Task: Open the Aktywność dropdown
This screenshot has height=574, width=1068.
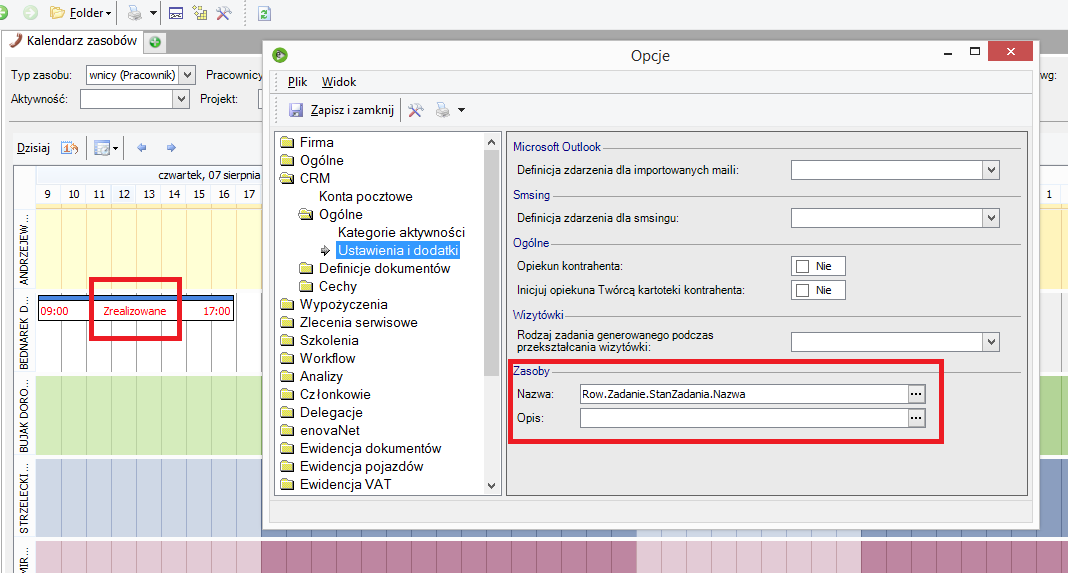Action: (180, 99)
